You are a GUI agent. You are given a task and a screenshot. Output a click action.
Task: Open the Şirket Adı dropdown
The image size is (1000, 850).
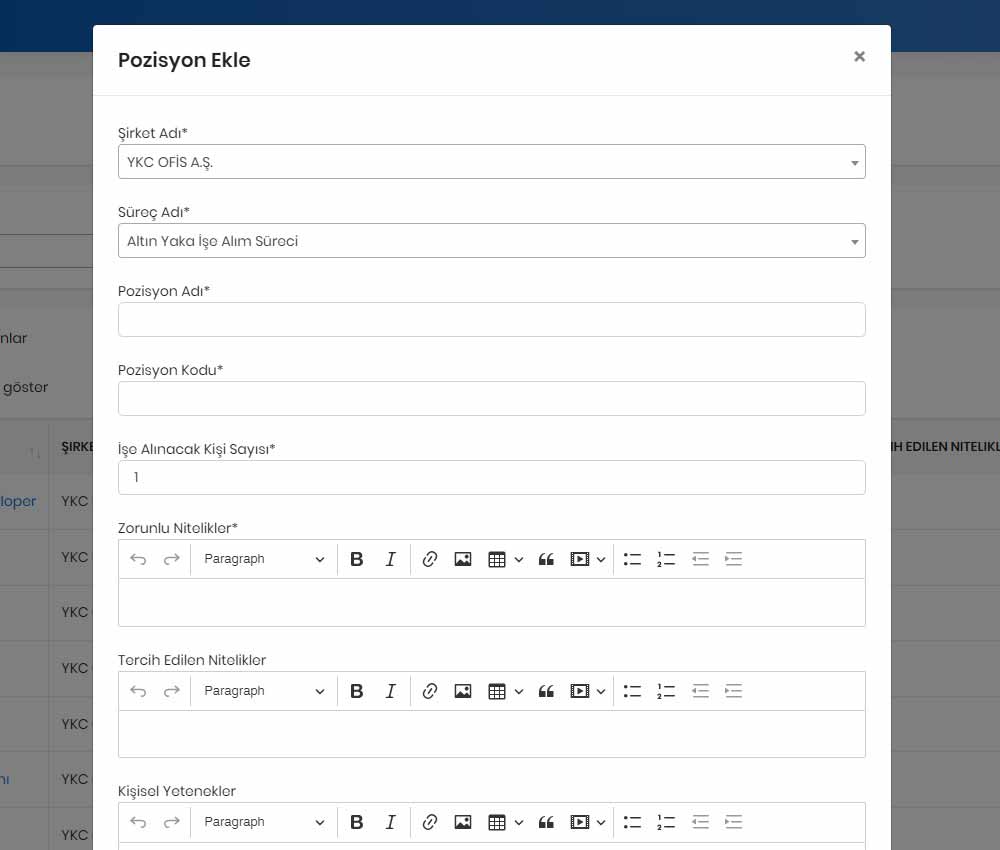click(492, 162)
